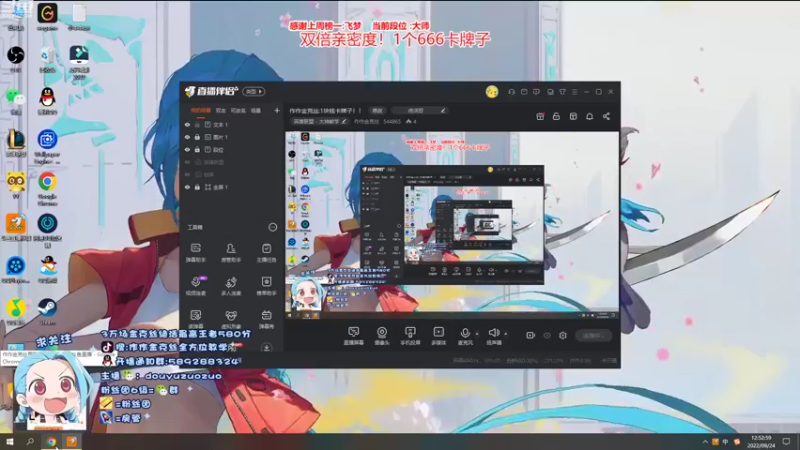This screenshot has height=450, width=800.
Task: Open the Windows Start menu
Action: pyautogui.click(x=9, y=442)
